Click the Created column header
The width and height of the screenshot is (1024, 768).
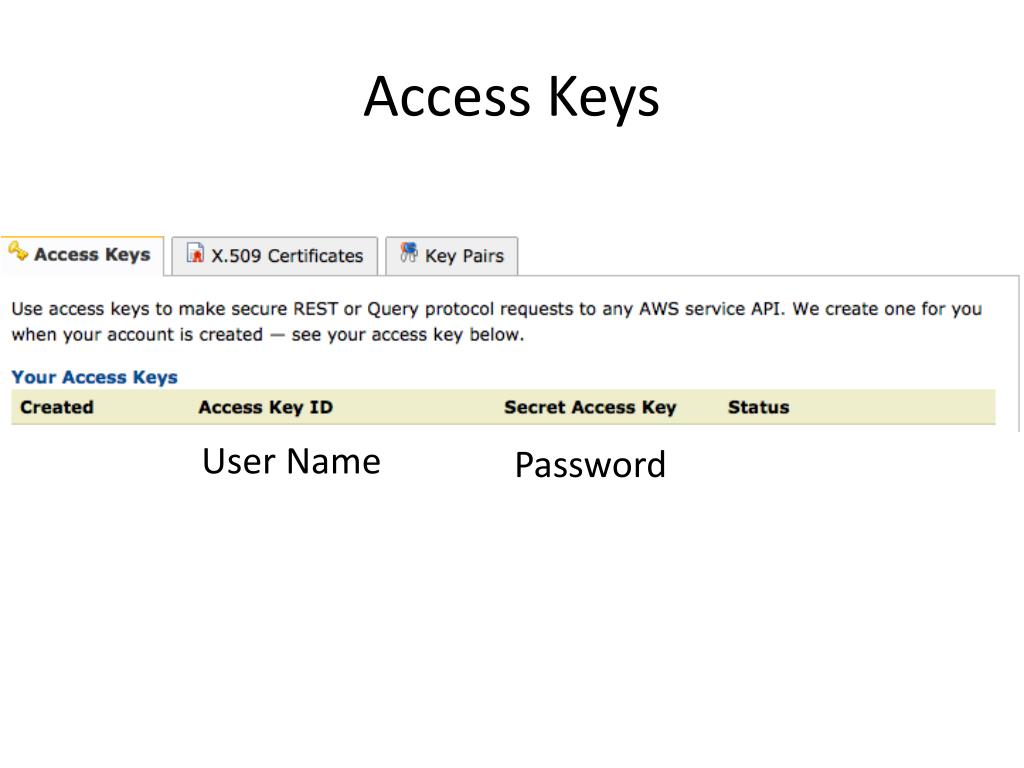(57, 408)
